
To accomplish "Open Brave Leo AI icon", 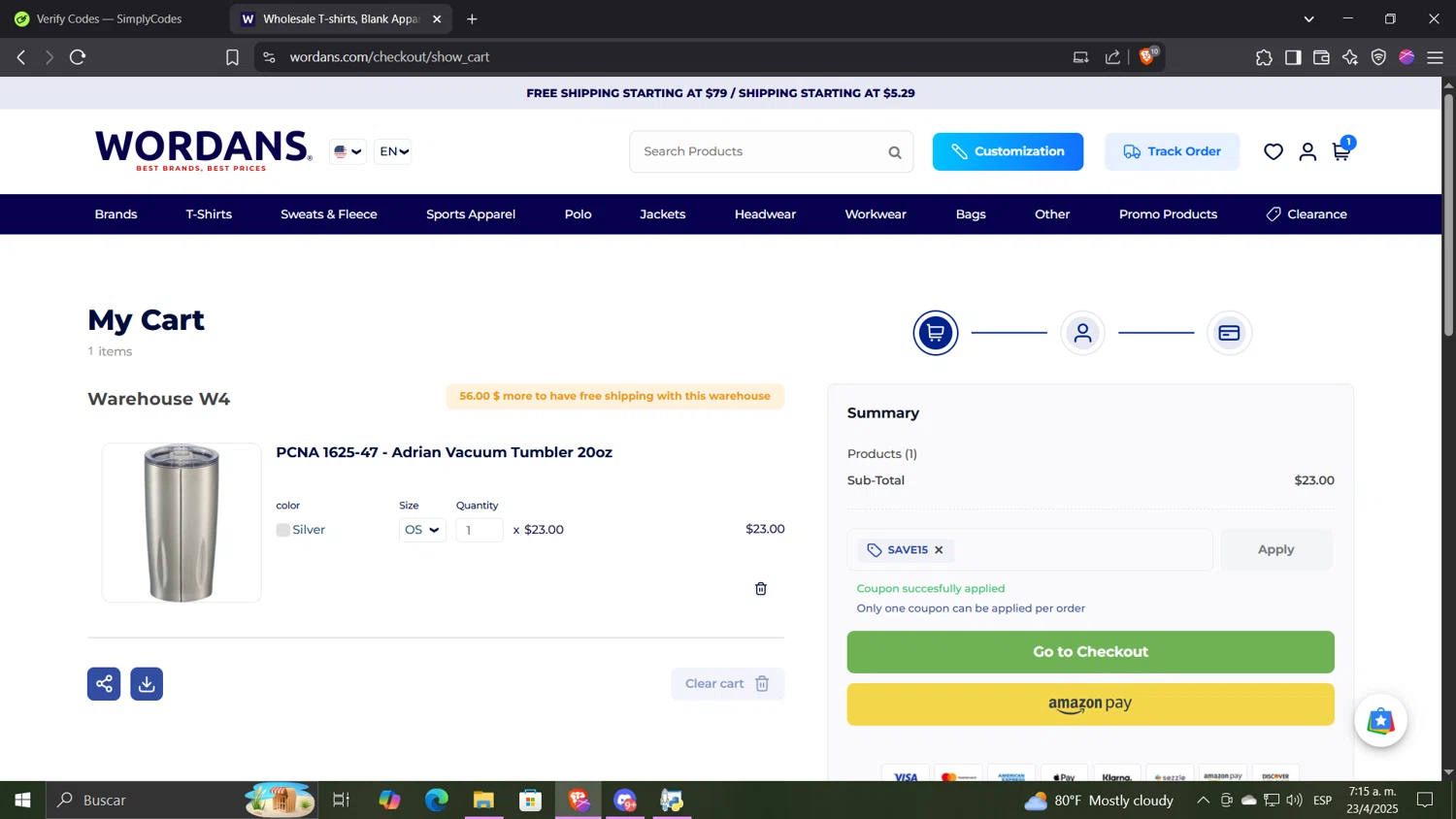I will click(1350, 57).
